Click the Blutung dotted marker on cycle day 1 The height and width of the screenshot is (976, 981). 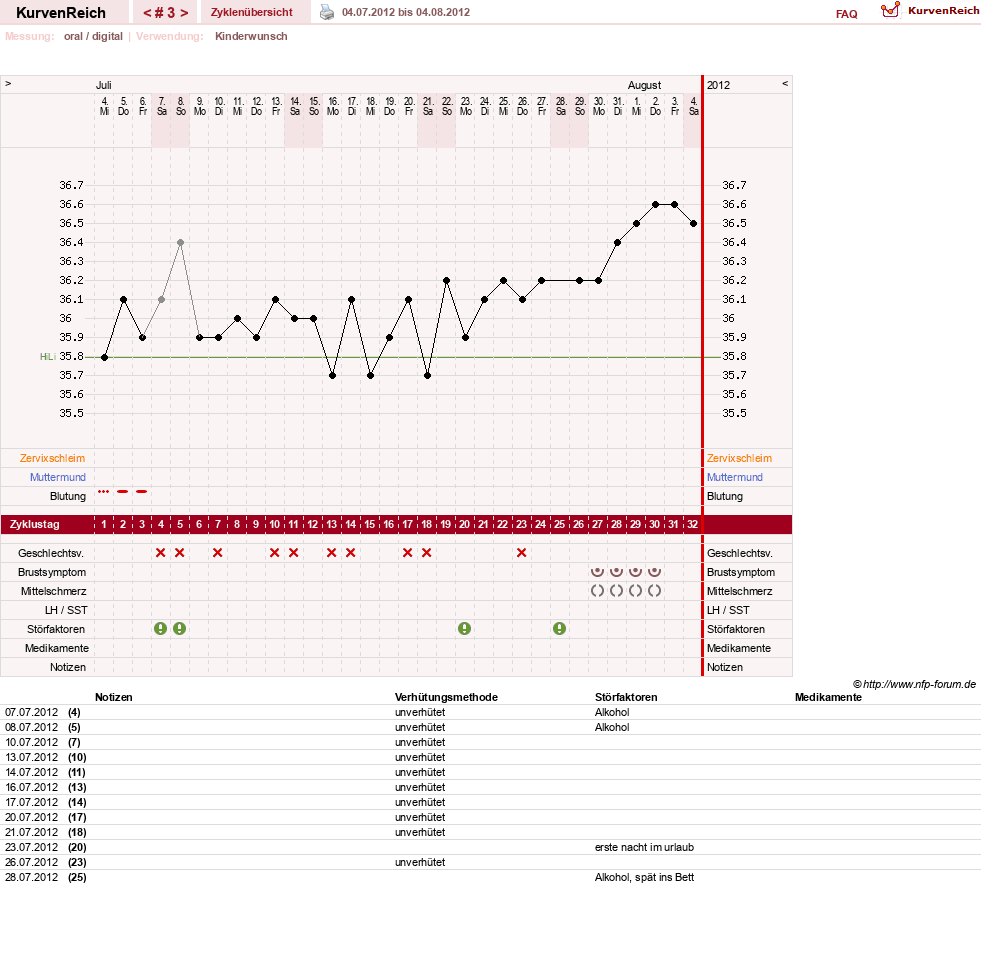pos(104,492)
